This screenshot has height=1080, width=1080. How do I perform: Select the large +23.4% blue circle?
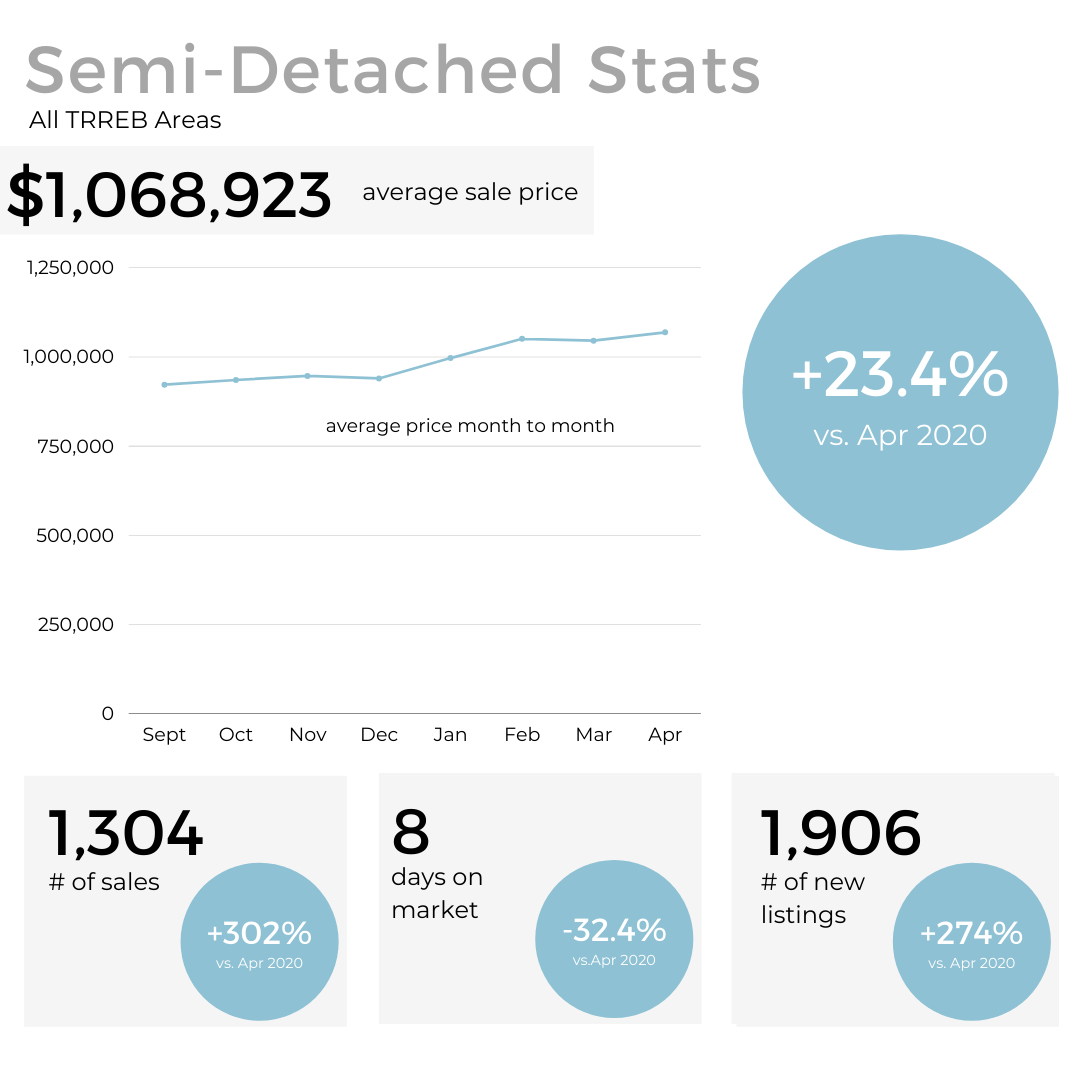tap(900, 392)
